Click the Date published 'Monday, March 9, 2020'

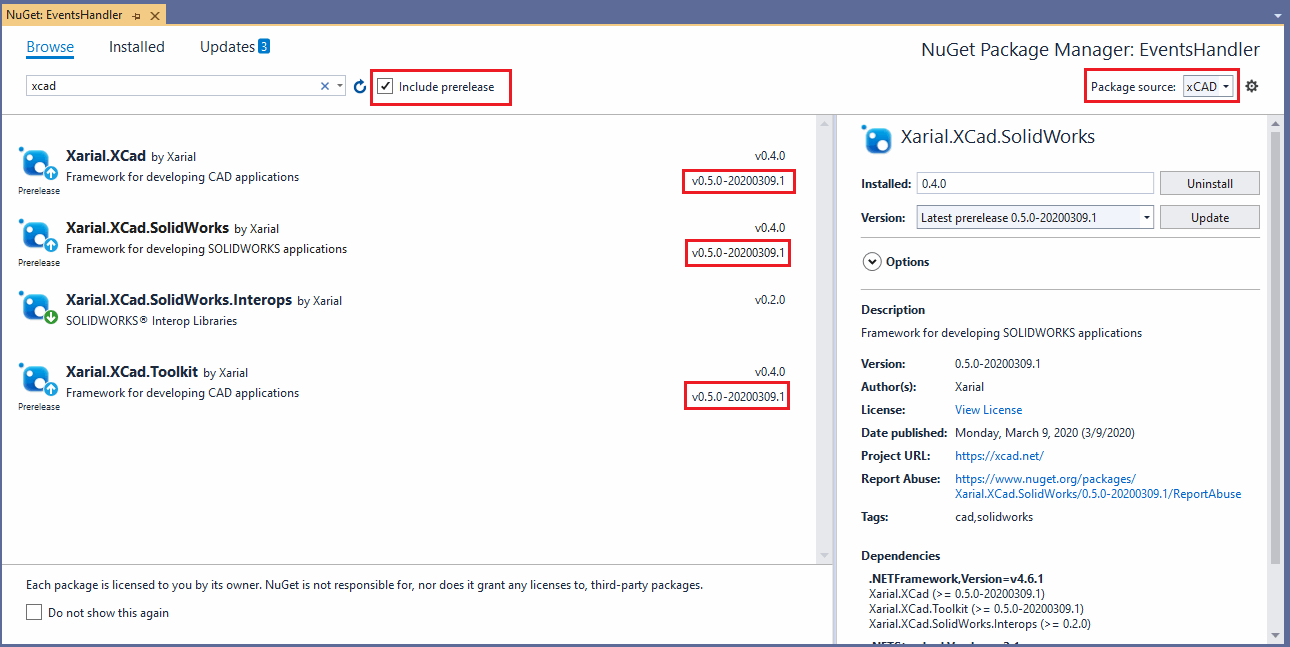(x=1044, y=433)
